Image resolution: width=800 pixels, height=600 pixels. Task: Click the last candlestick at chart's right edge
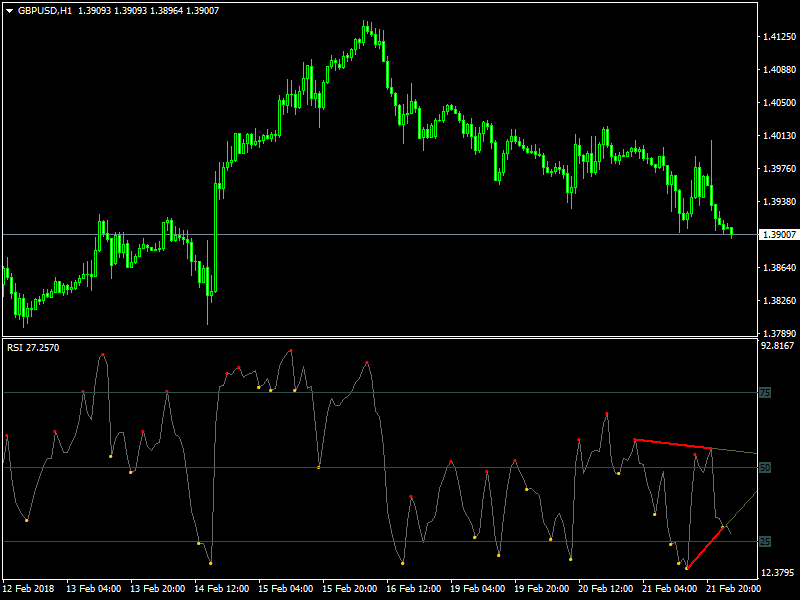pyautogui.click(x=732, y=232)
